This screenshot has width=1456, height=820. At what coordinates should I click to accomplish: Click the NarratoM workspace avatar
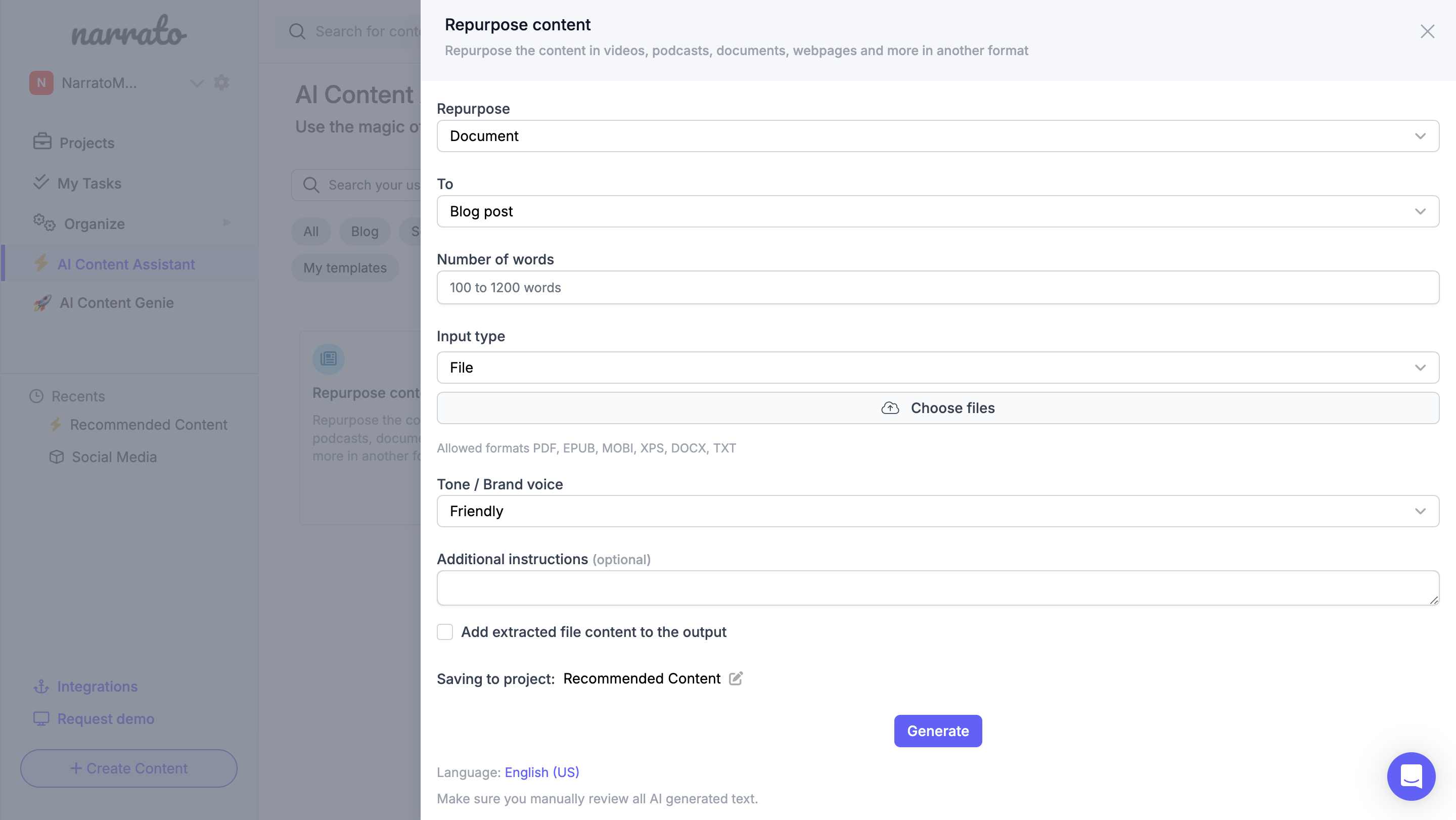41,82
